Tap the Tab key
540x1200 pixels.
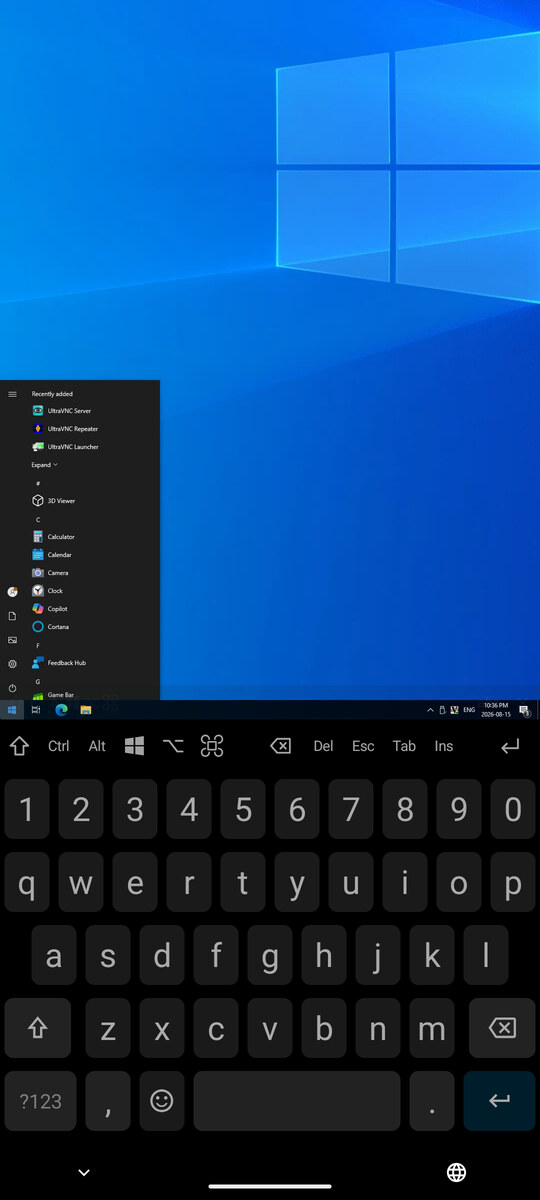point(404,746)
